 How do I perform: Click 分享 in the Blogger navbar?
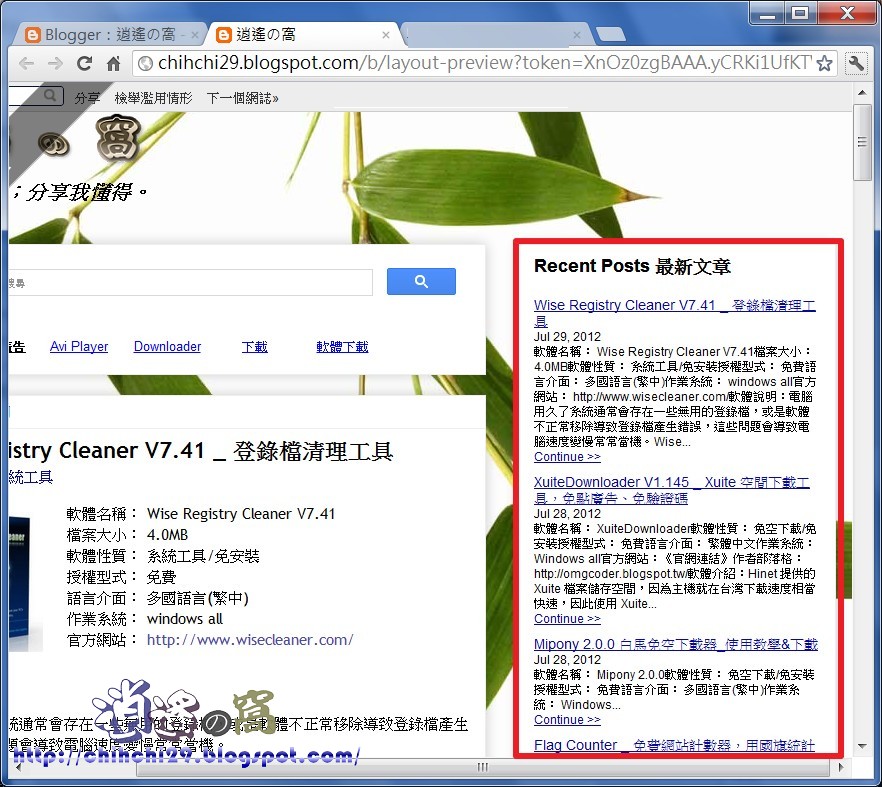coord(87,98)
